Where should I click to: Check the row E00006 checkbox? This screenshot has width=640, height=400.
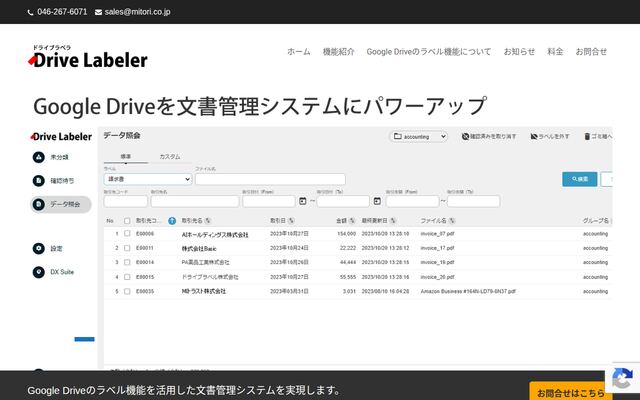click(127, 233)
